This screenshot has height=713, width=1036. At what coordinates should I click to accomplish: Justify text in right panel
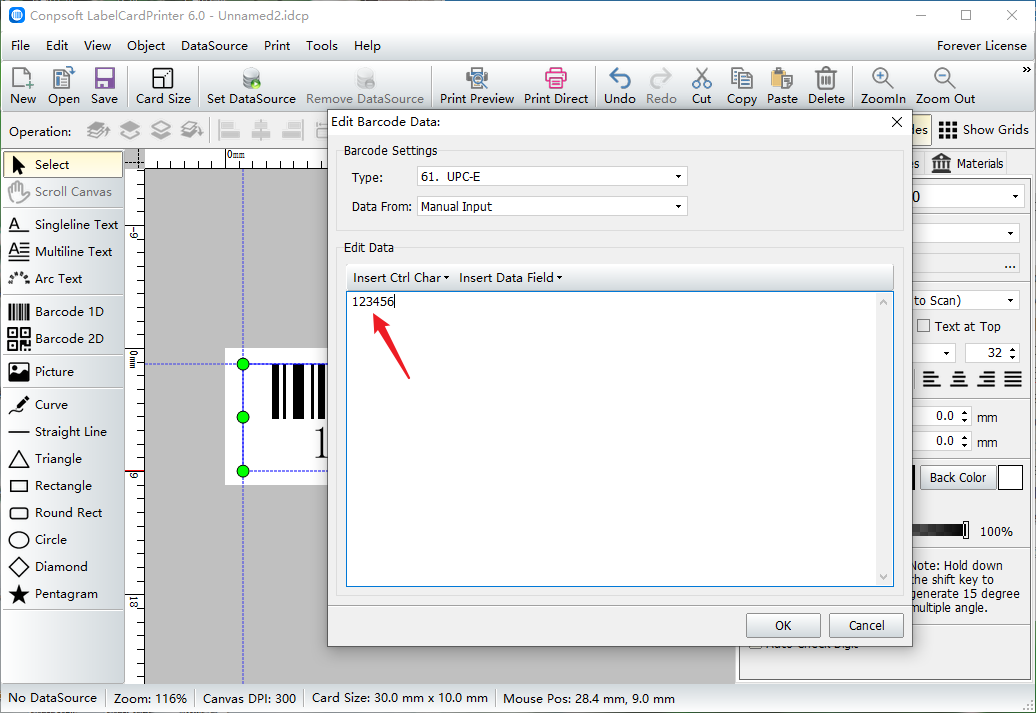(x=1013, y=379)
